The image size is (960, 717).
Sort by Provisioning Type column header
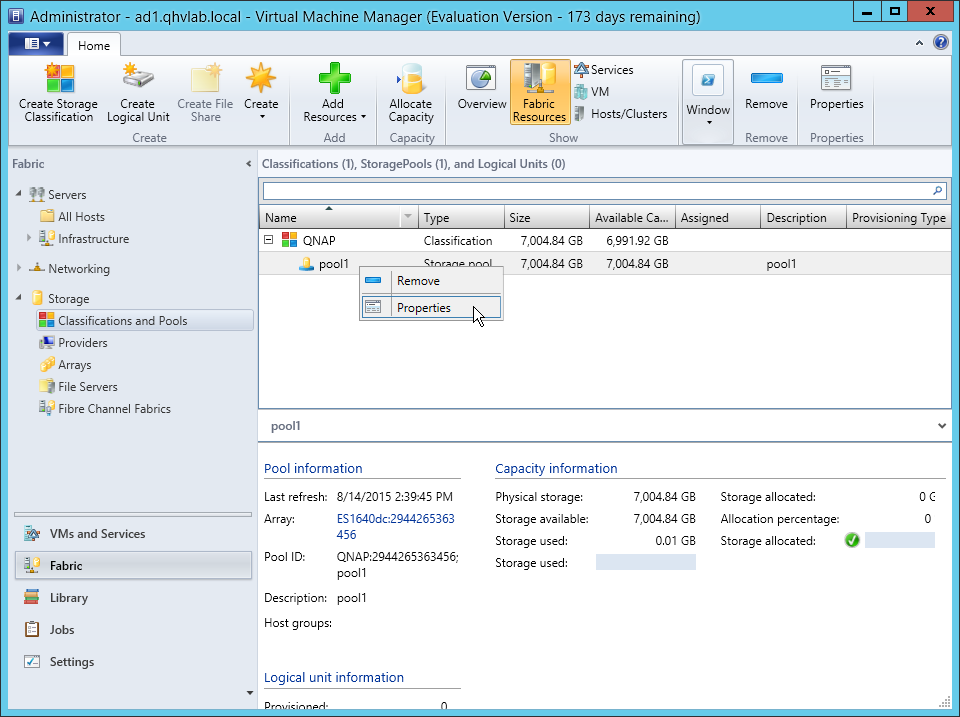898,217
